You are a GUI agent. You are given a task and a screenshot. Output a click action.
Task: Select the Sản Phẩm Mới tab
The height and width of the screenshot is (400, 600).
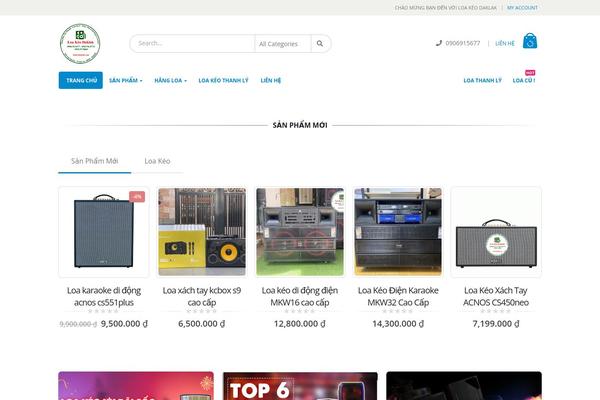point(95,161)
